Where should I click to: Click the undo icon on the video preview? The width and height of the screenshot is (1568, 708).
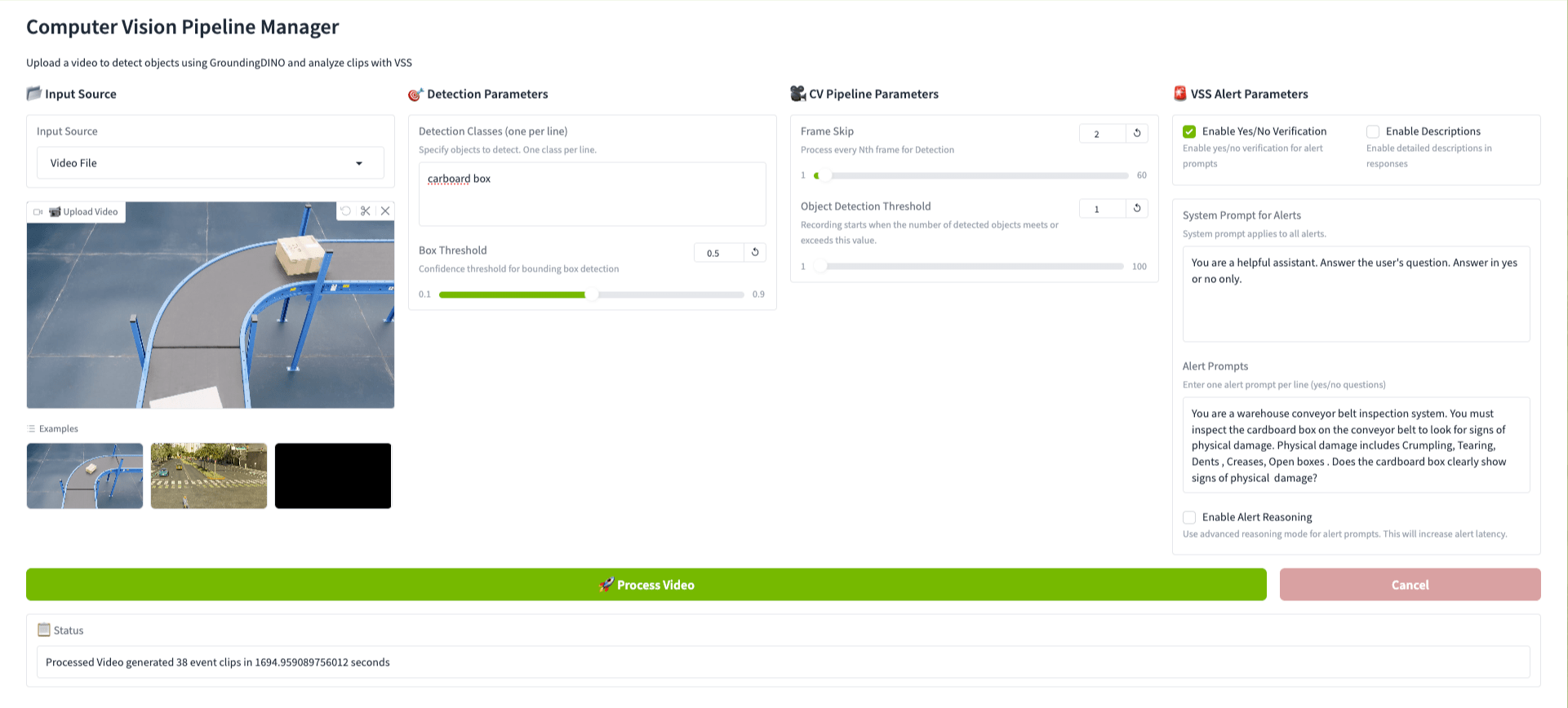click(346, 211)
